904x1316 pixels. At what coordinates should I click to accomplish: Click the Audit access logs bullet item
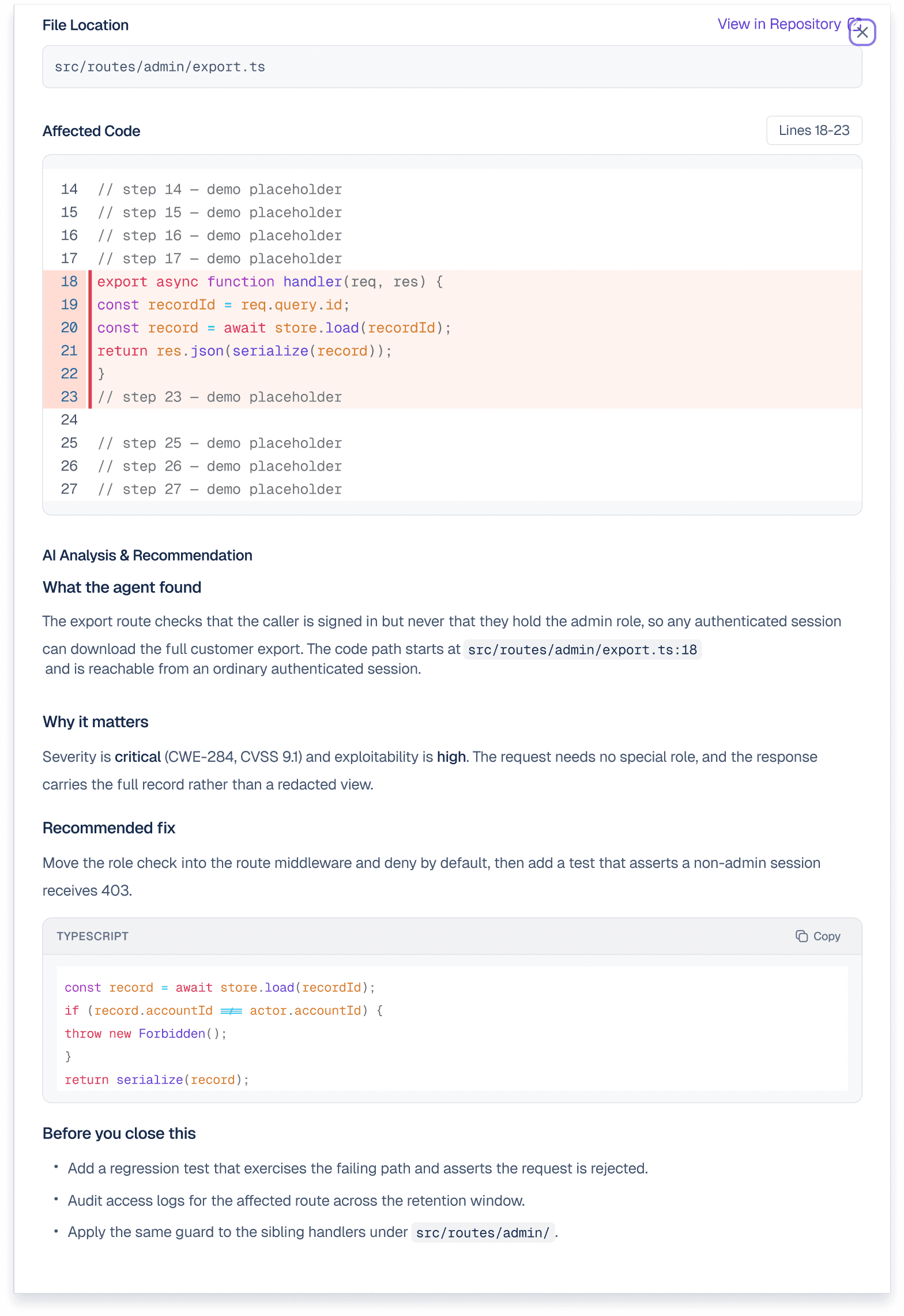296,1201
